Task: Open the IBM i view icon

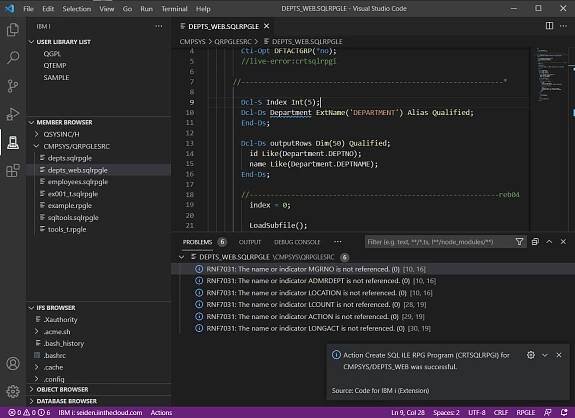Action: [x=13, y=142]
